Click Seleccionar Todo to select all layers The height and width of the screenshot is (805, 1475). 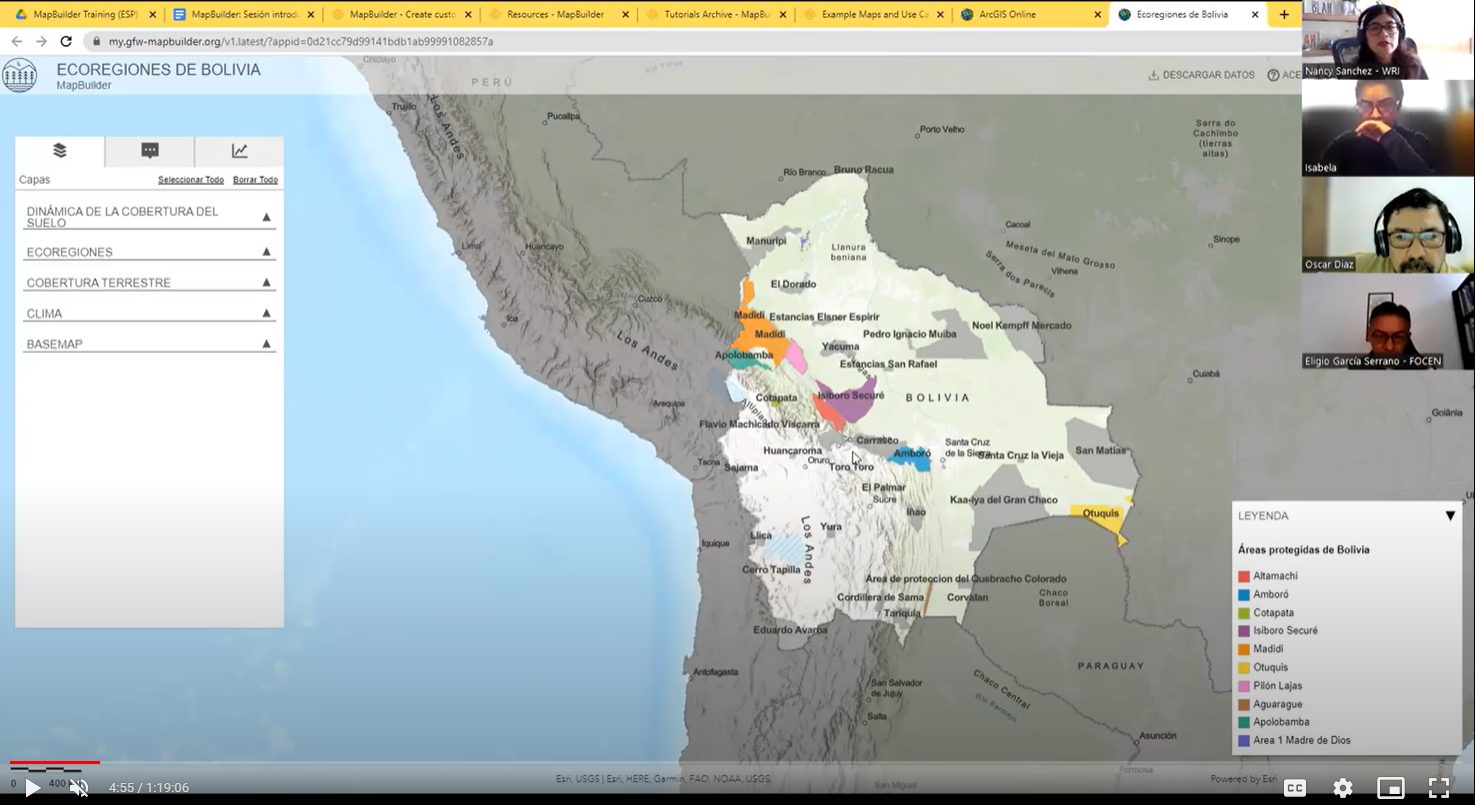(x=190, y=178)
